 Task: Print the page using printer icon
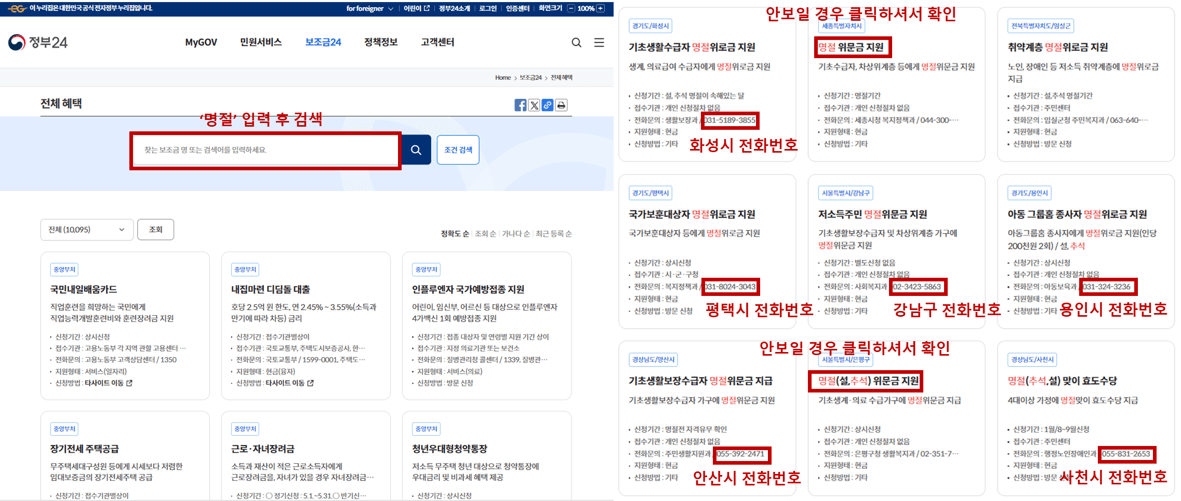(x=561, y=105)
